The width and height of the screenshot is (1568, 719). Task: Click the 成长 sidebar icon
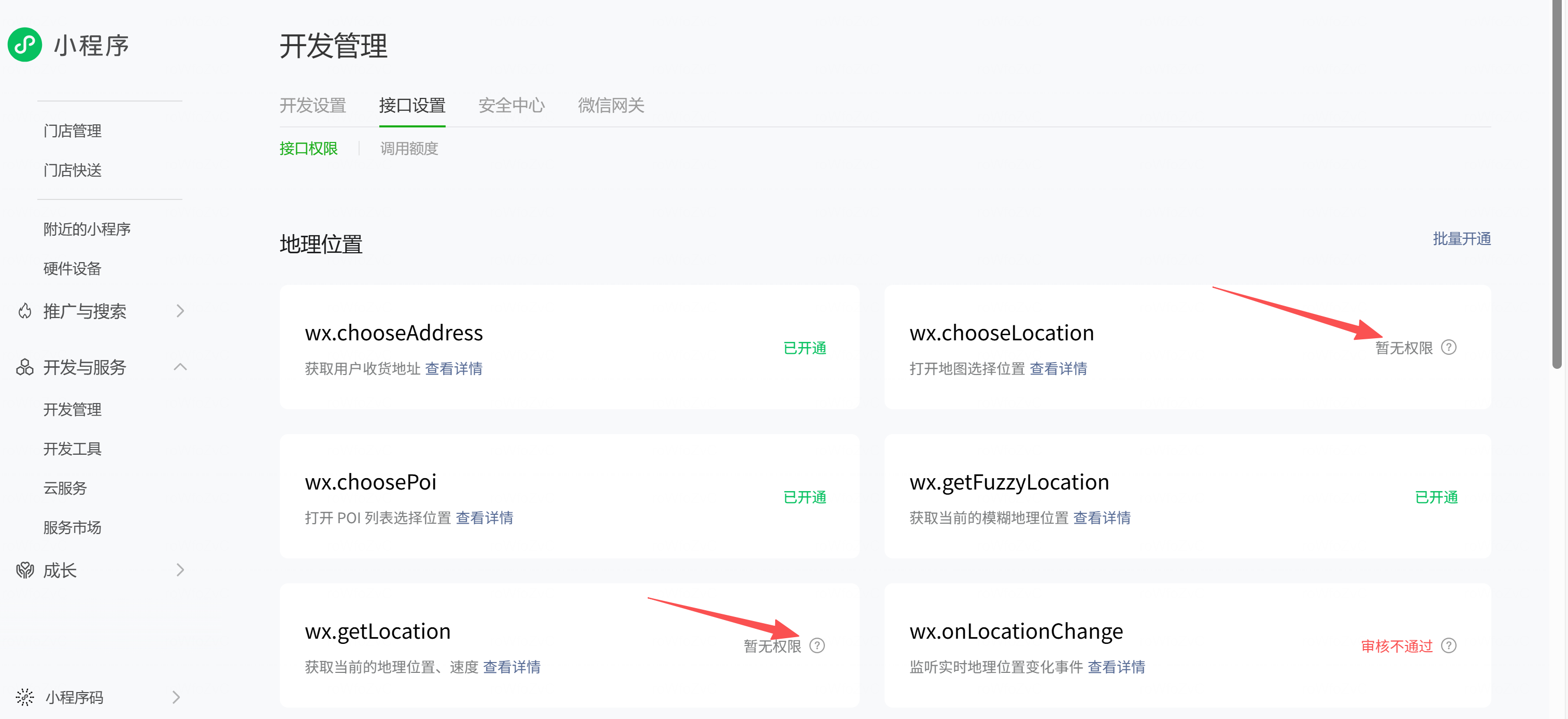(25, 570)
